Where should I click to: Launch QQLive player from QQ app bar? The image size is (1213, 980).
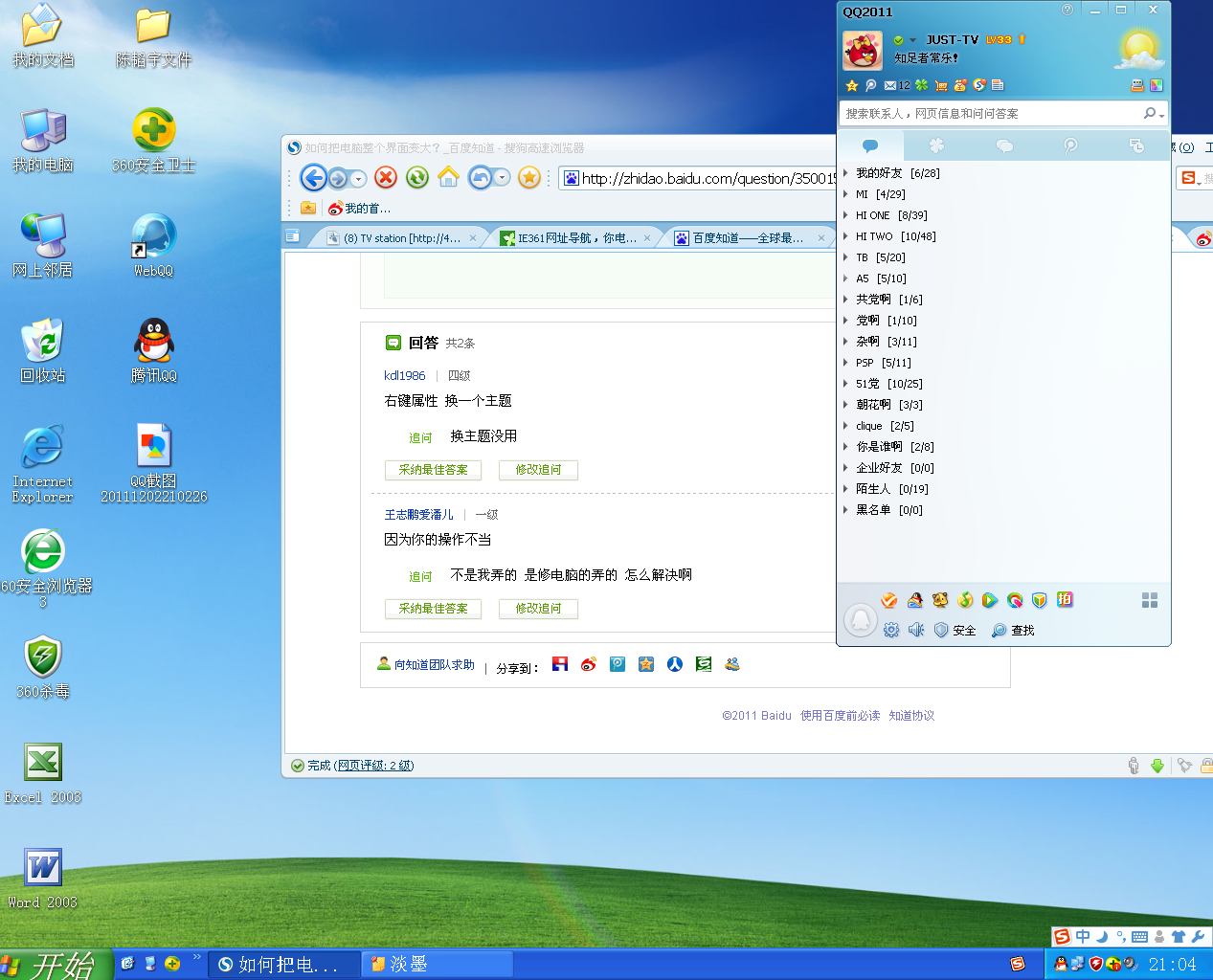tap(990, 600)
